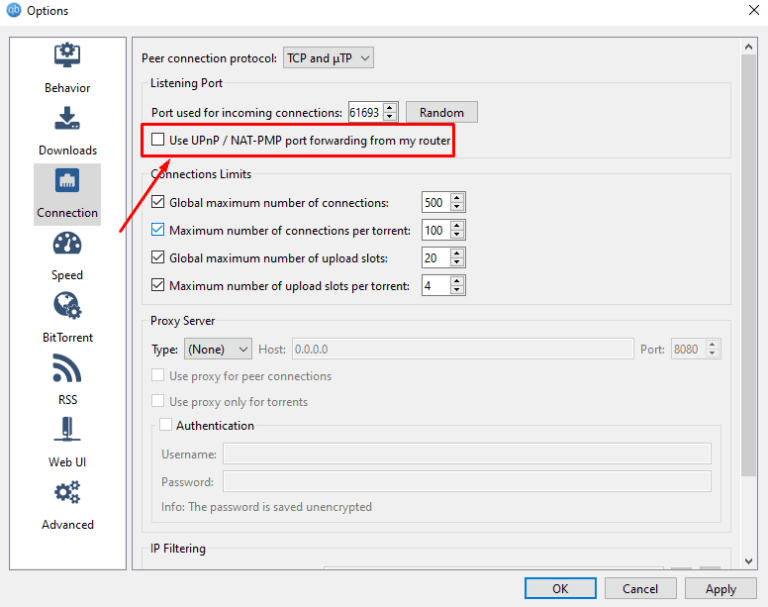768x607 pixels.
Task: Click the Behavior label in sidebar
Action: point(67,88)
